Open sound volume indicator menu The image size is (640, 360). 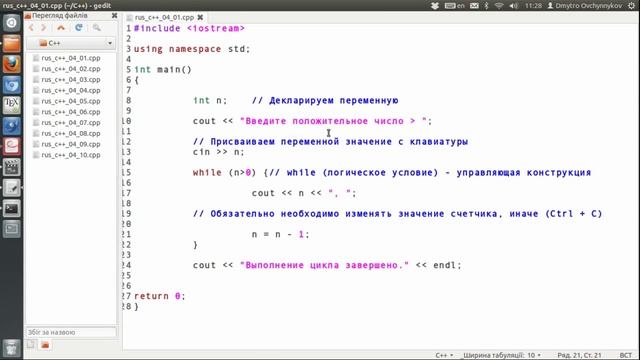coord(513,6)
